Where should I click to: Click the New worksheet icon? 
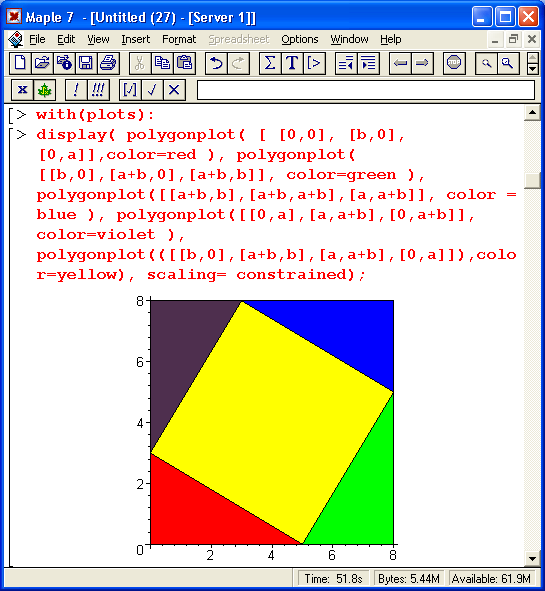20,63
